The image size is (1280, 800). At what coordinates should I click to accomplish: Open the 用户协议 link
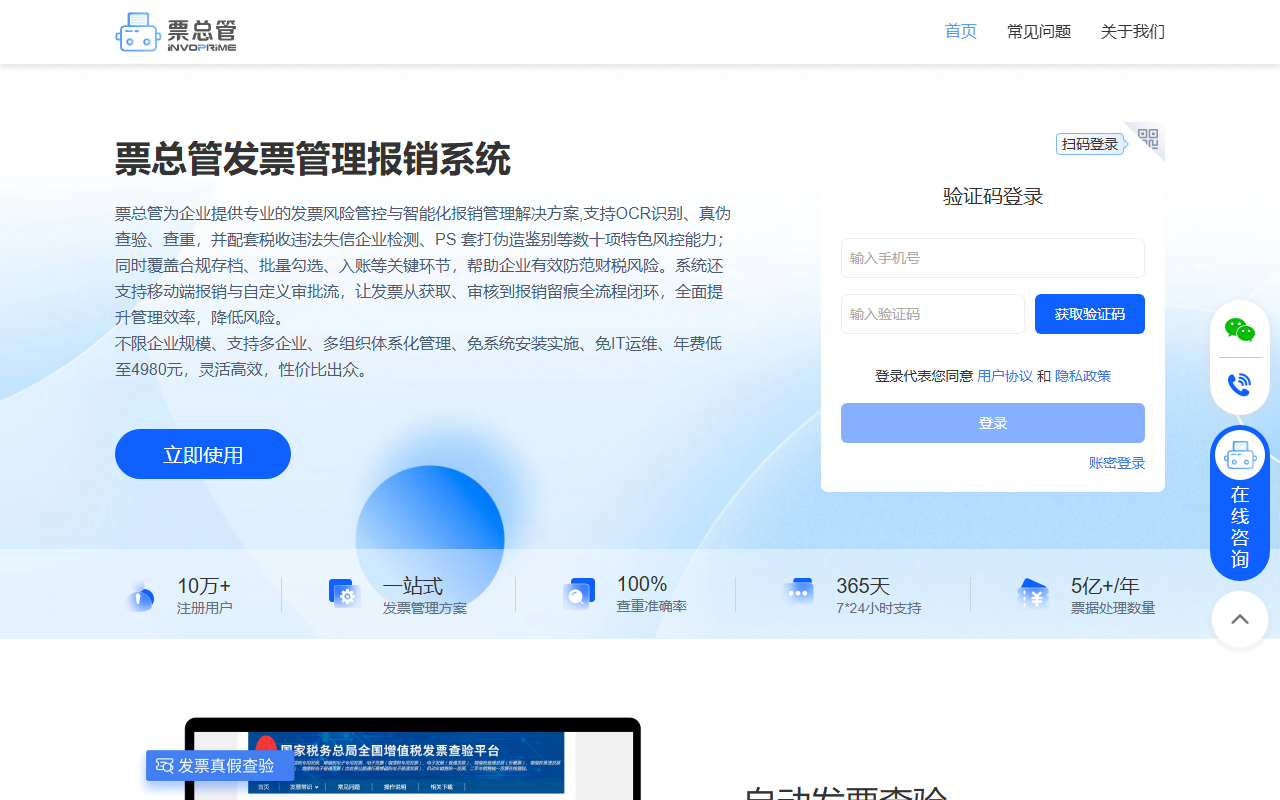pos(1005,376)
